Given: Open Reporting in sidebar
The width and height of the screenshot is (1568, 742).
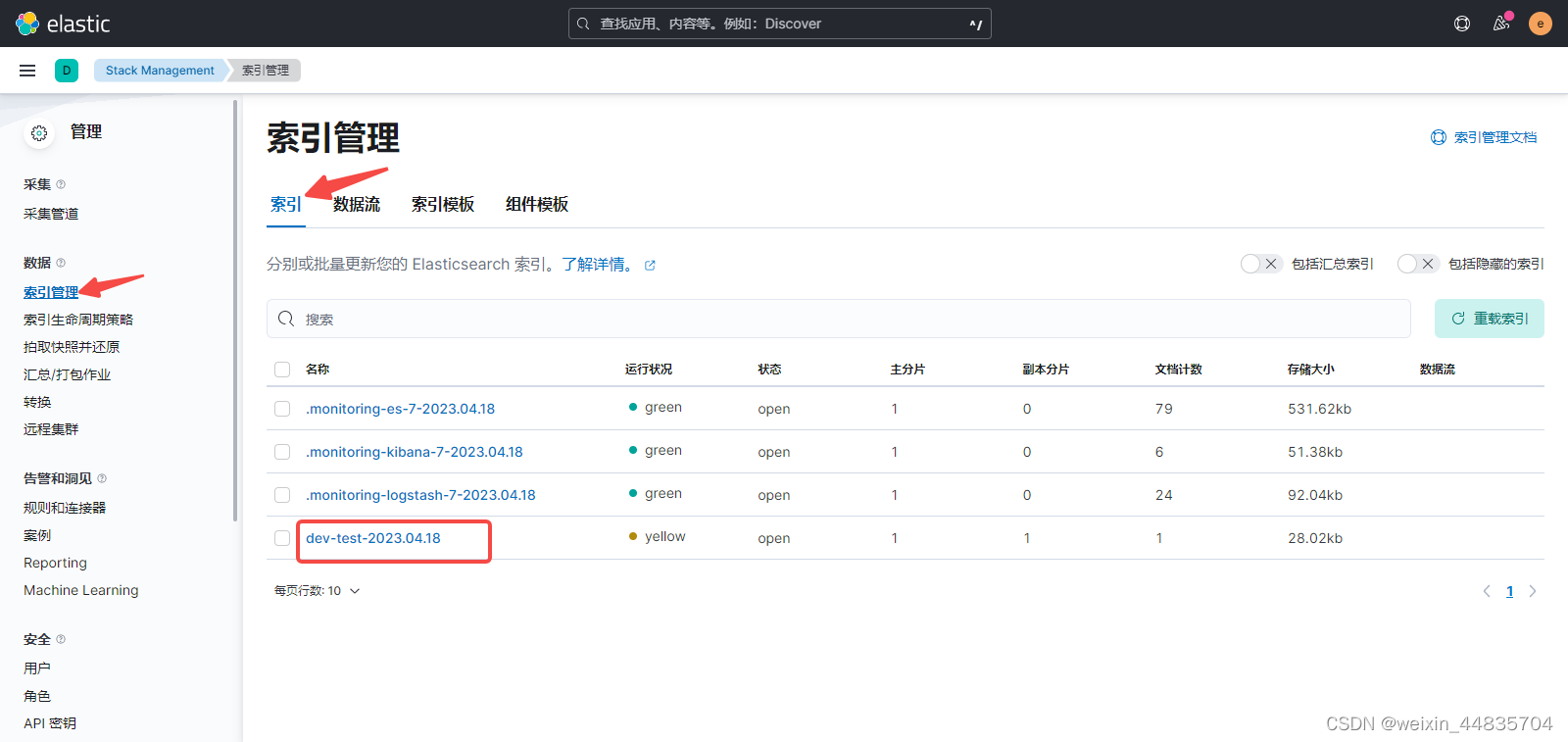Looking at the screenshot, I should pos(55,563).
